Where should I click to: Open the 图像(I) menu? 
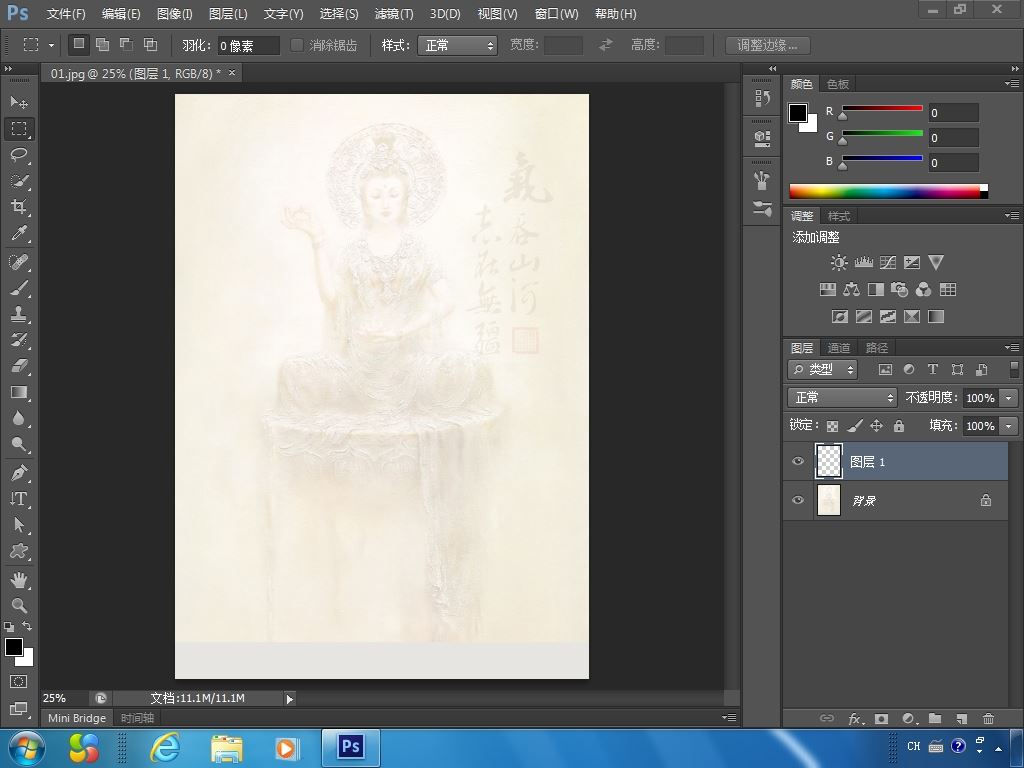click(174, 14)
